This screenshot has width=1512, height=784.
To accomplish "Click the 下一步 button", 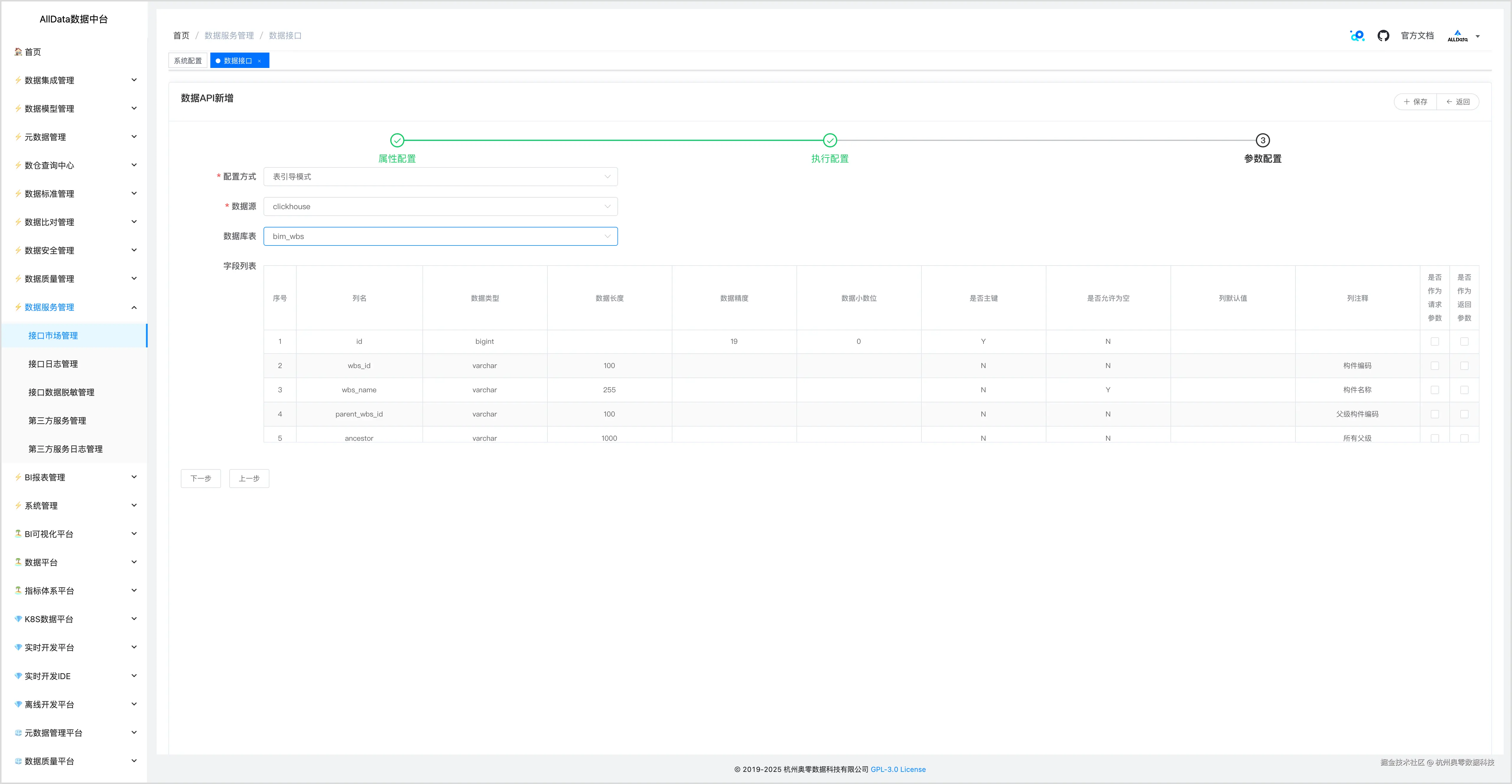I will click(x=201, y=478).
